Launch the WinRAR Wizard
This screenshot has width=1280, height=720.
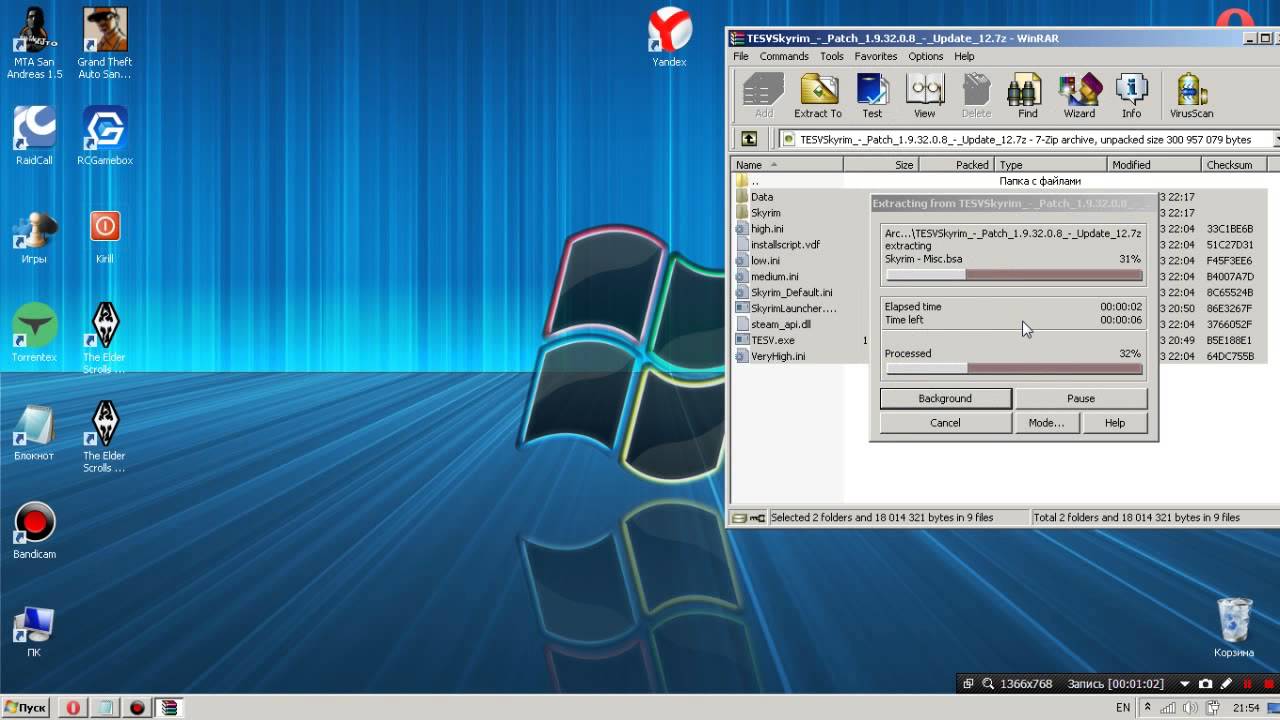coord(1079,96)
